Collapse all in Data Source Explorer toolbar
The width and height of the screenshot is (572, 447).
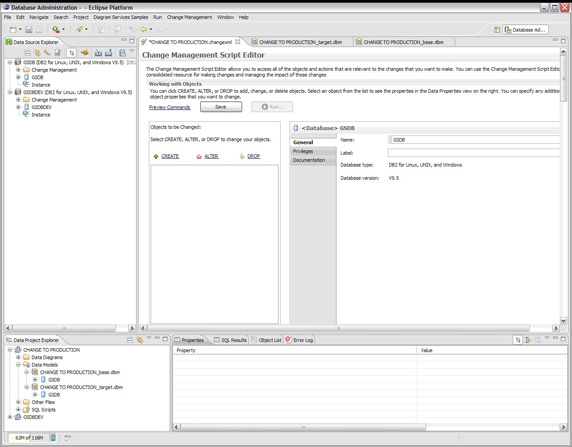click(x=27, y=53)
